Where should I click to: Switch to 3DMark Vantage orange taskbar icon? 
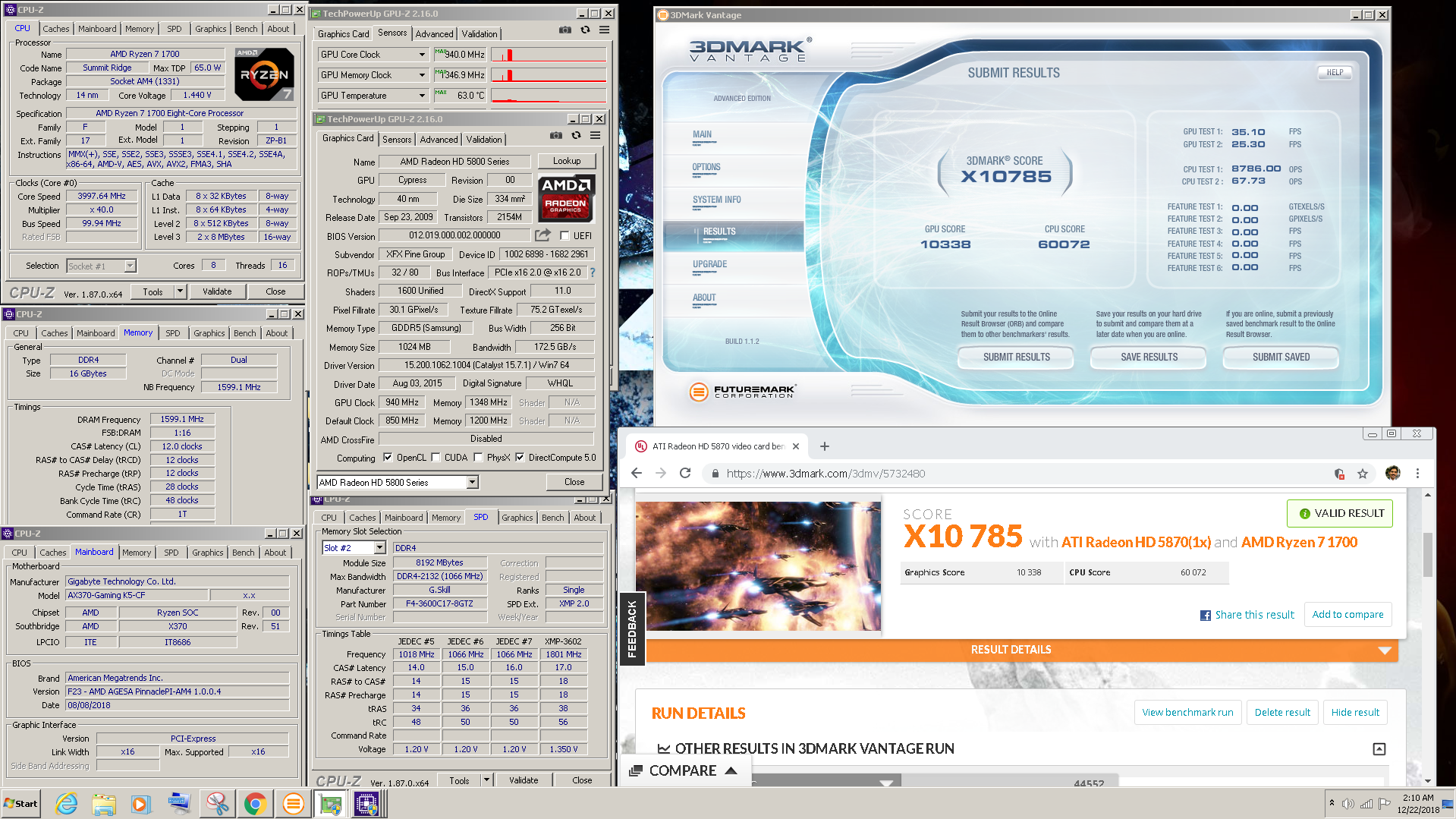tap(293, 803)
